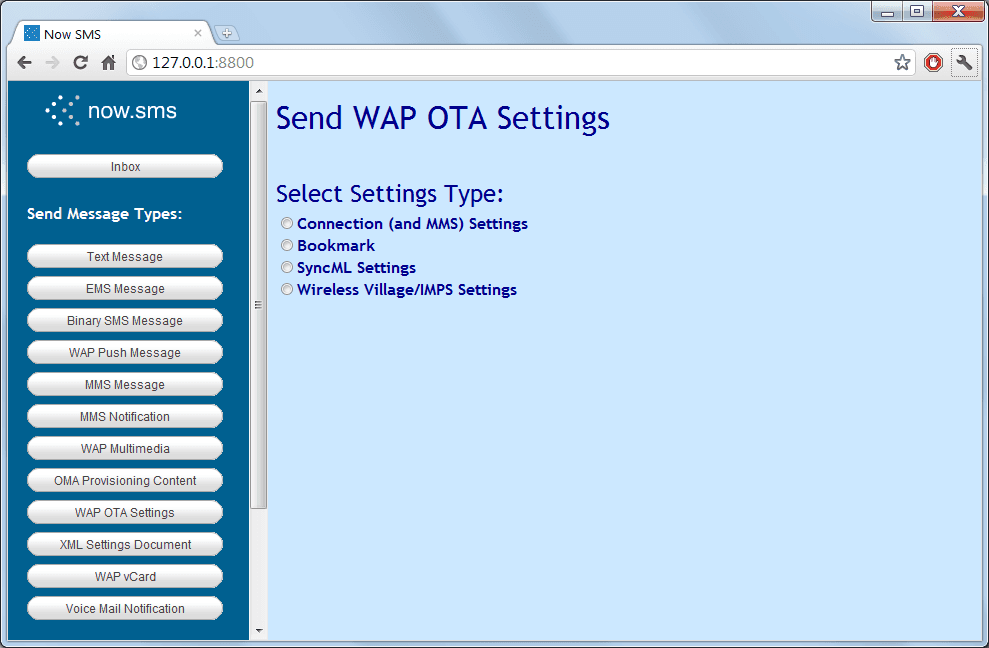
Task: Close the Now SMS tab
Action: tap(197, 33)
